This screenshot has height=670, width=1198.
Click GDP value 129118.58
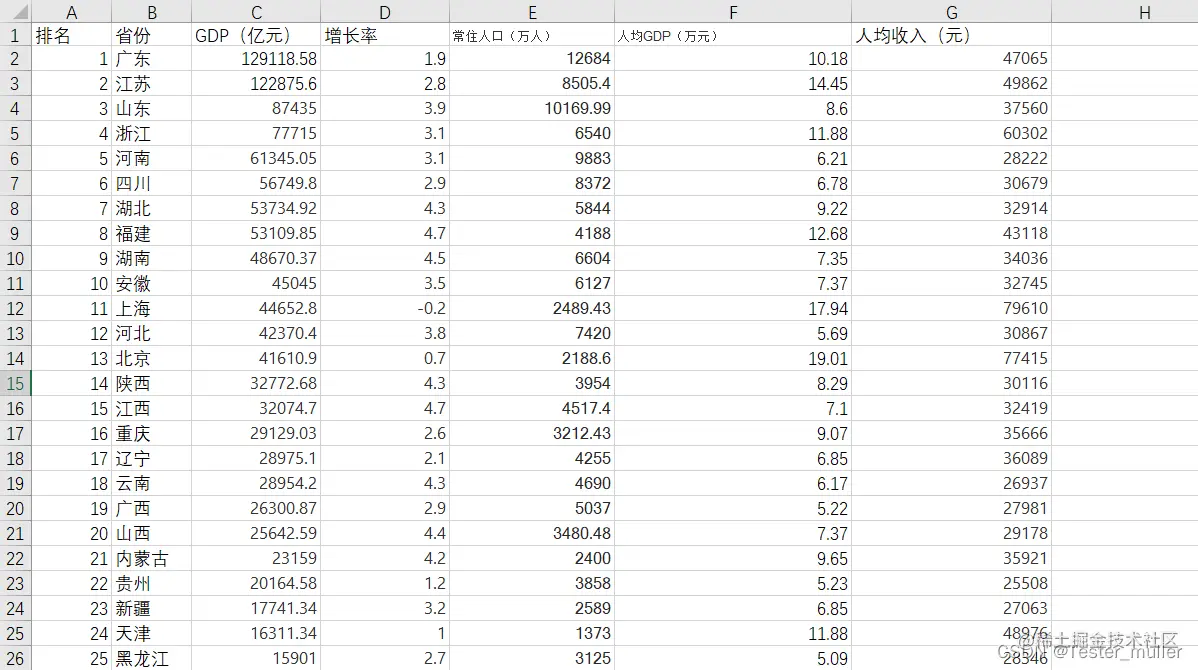click(256, 59)
